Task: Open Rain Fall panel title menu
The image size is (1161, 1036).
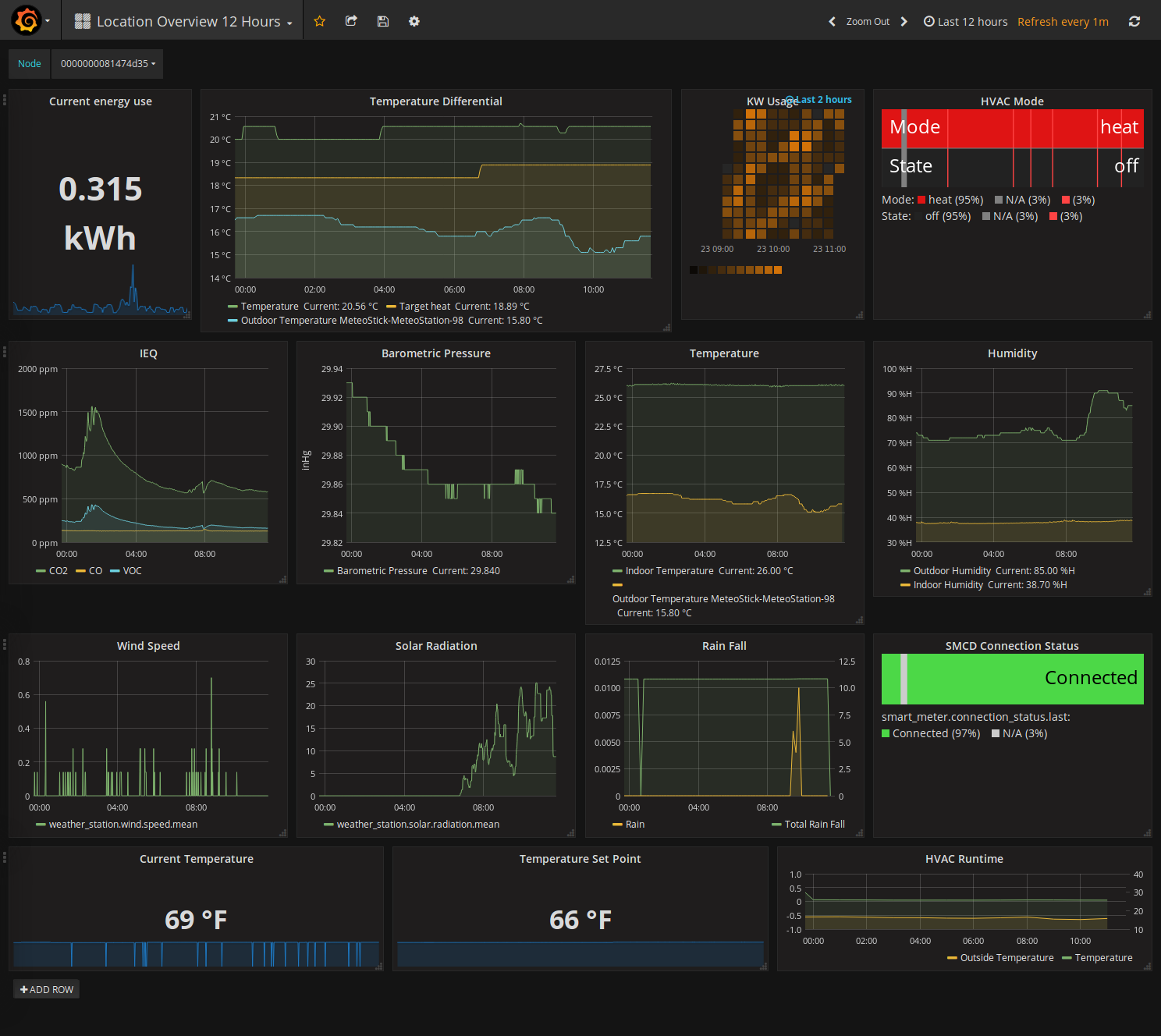Action: [x=724, y=646]
